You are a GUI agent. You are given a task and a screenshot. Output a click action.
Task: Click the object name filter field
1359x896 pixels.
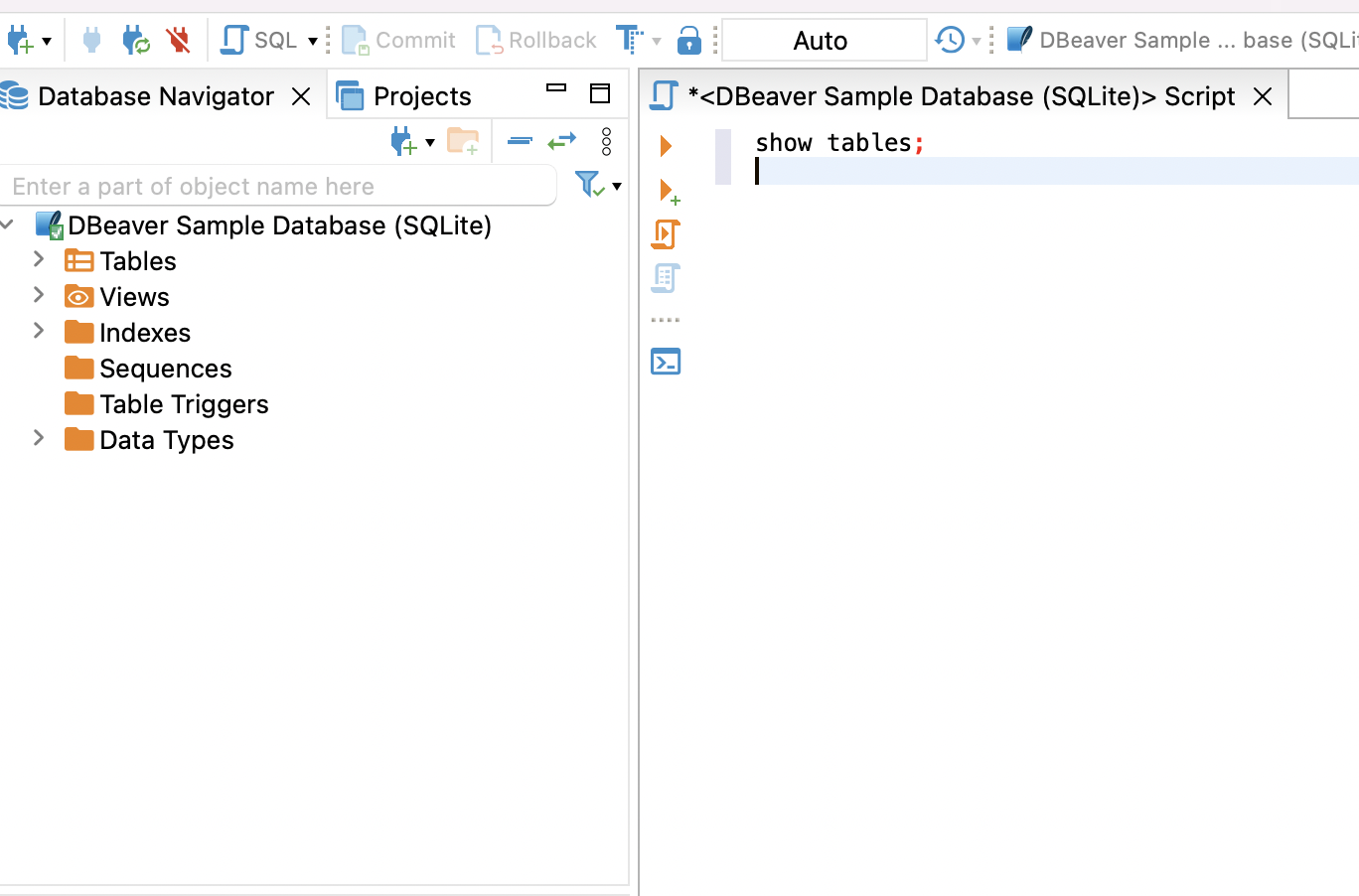coord(278,187)
